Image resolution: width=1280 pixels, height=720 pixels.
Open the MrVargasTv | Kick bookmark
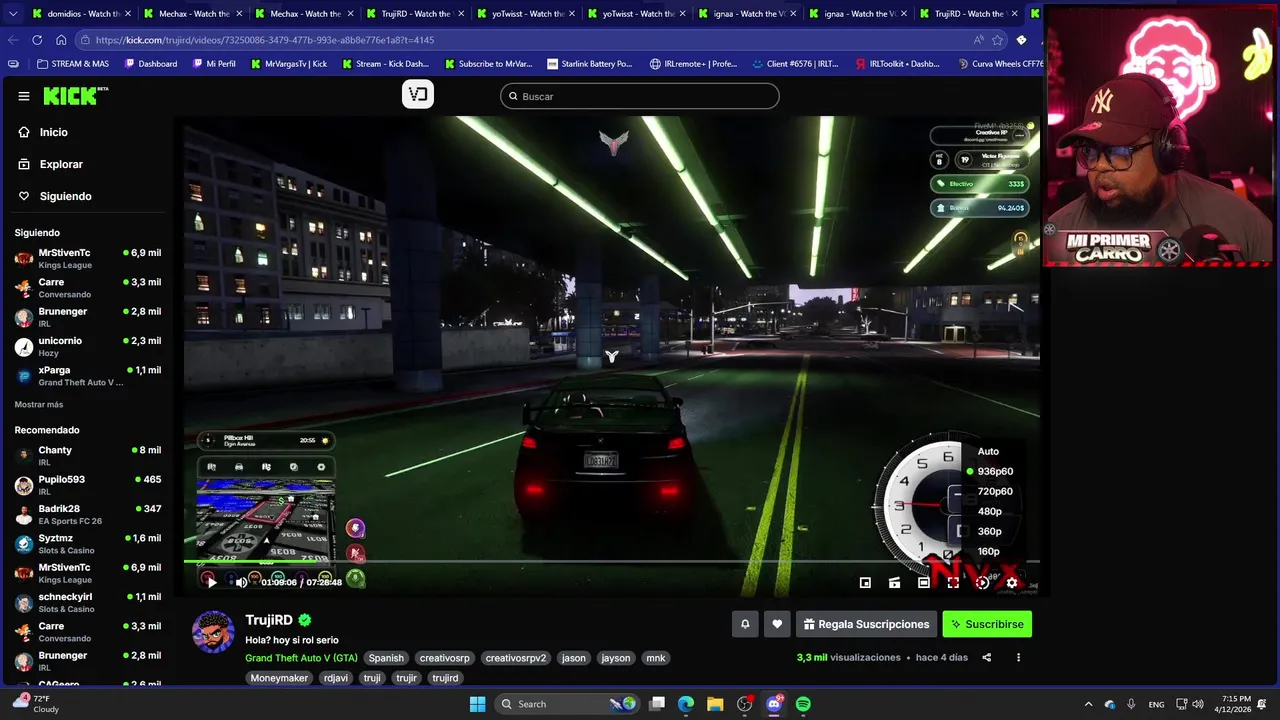pyautogui.click(x=289, y=64)
